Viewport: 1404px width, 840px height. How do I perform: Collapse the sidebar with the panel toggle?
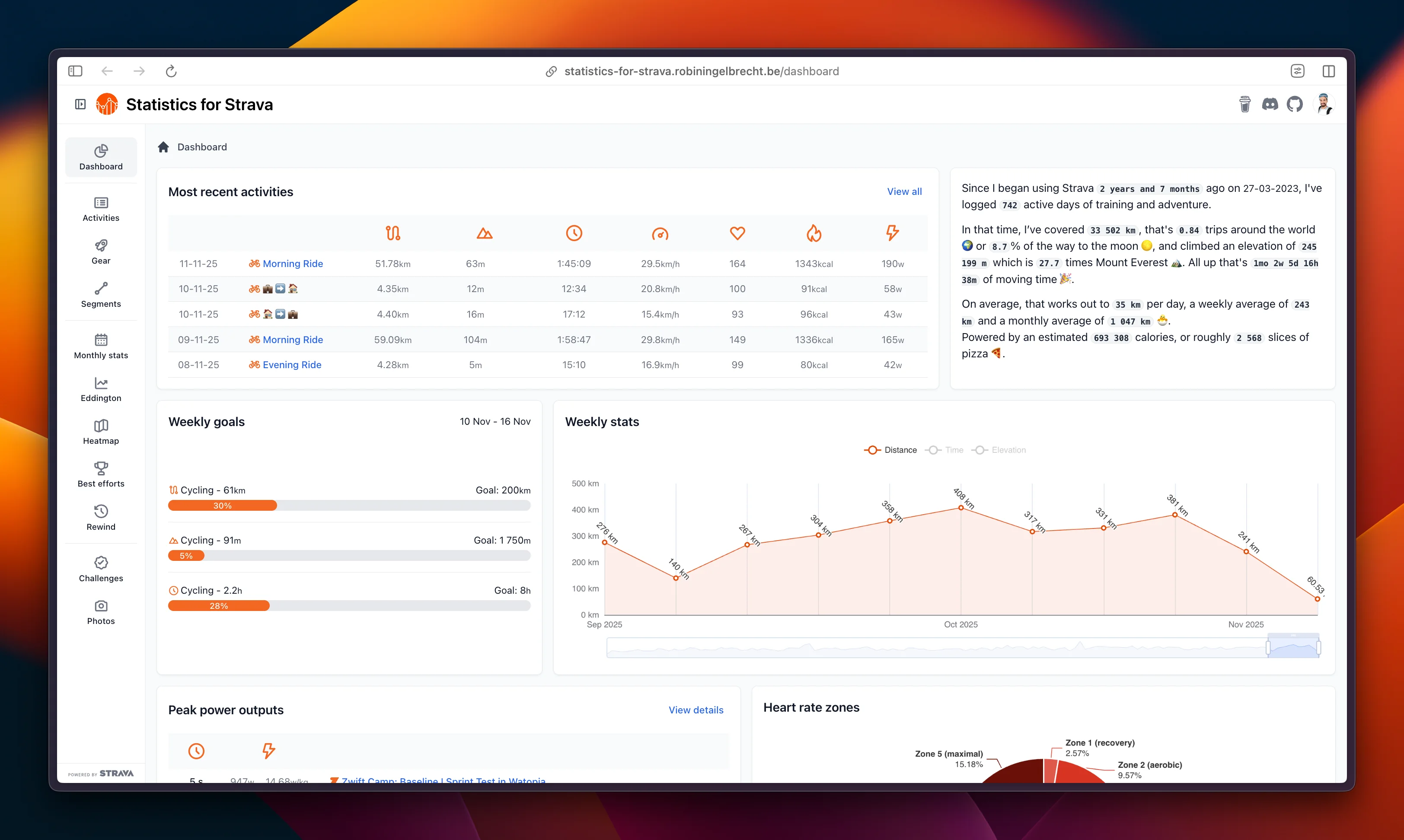tap(80, 104)
